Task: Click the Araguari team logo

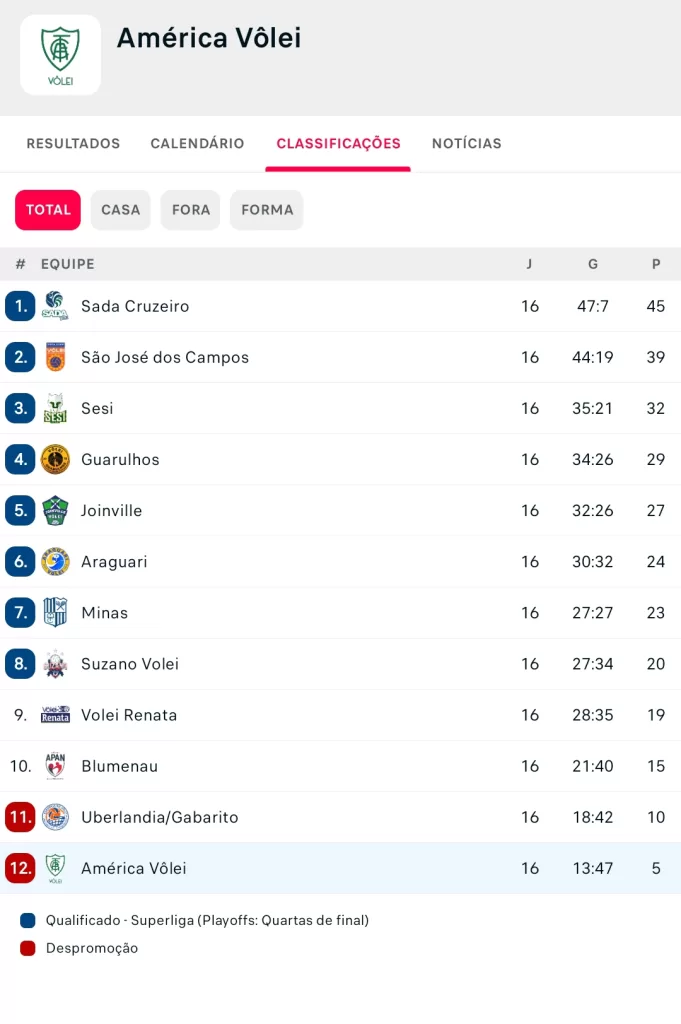Action: [x=55, y=561]
